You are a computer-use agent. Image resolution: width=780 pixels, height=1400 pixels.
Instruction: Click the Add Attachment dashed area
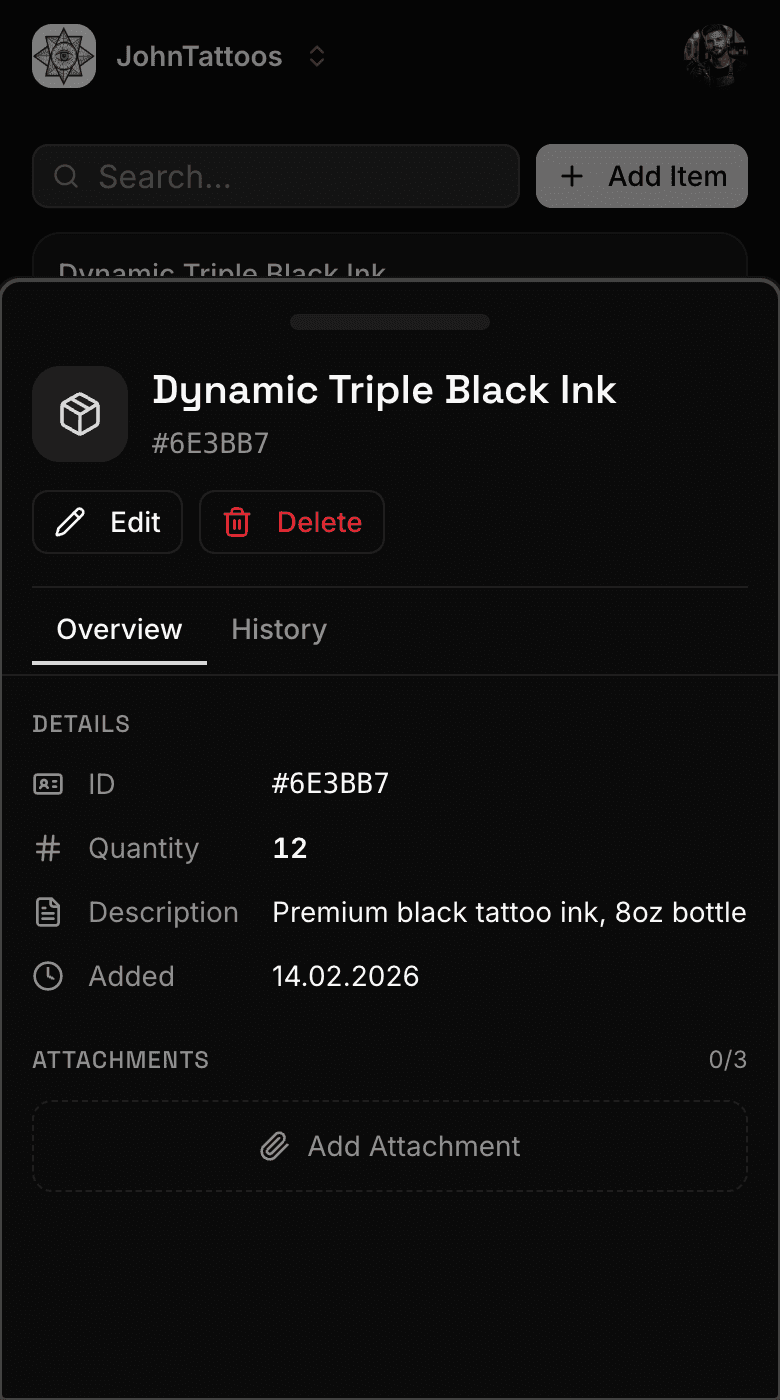(390, 1146)
